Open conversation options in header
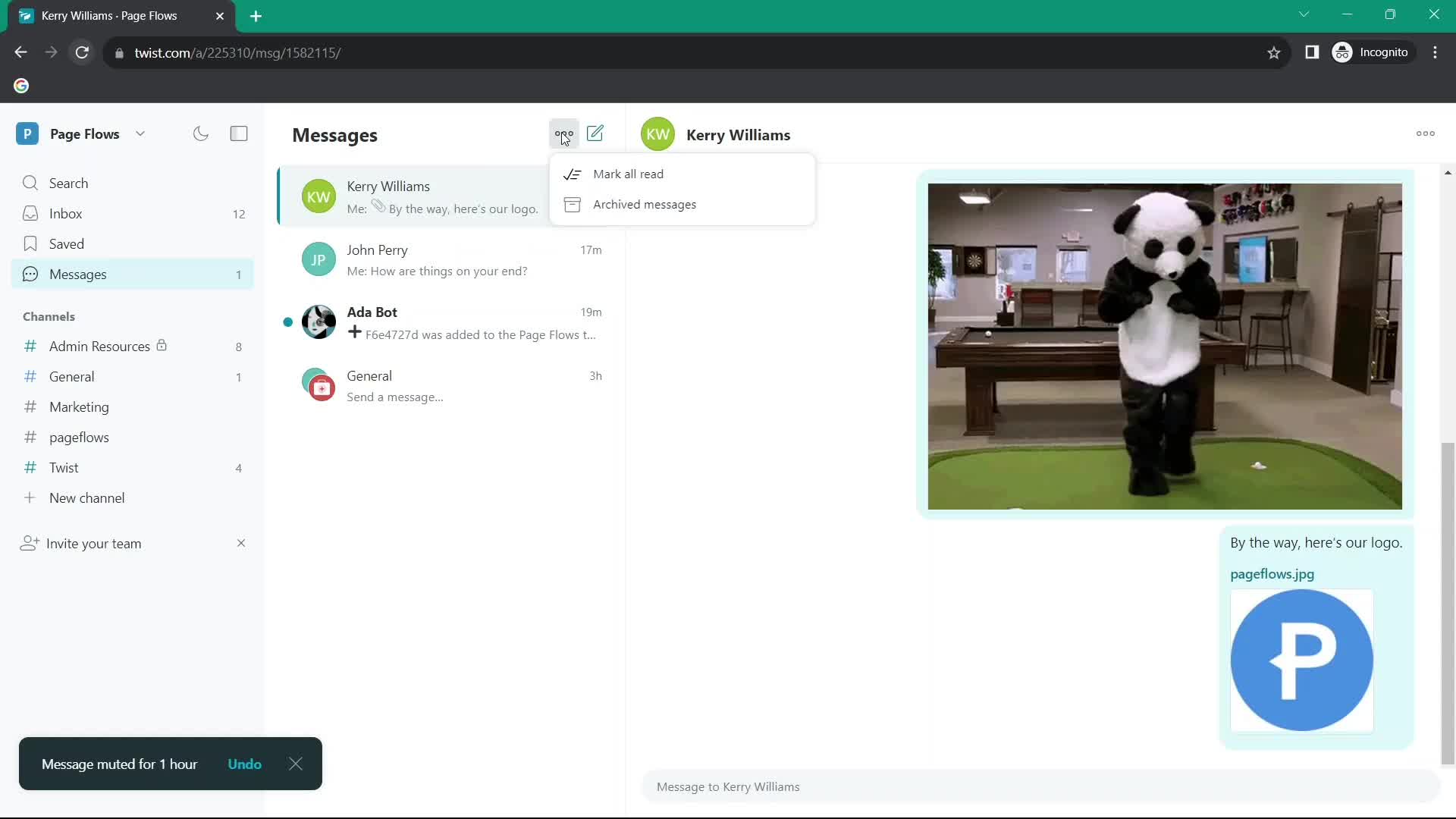 coord(1426,133)
